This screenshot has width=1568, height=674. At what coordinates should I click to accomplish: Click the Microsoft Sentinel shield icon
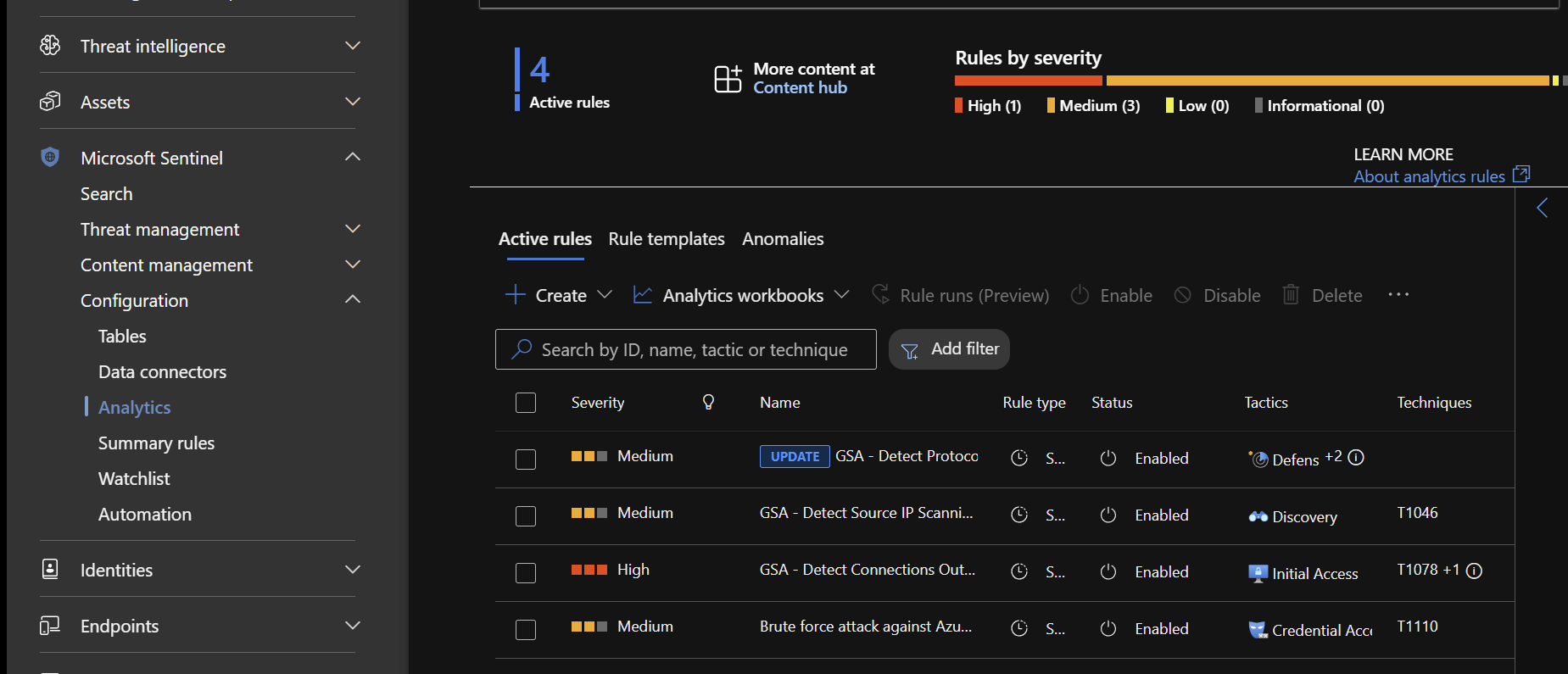tap(50, 157)
